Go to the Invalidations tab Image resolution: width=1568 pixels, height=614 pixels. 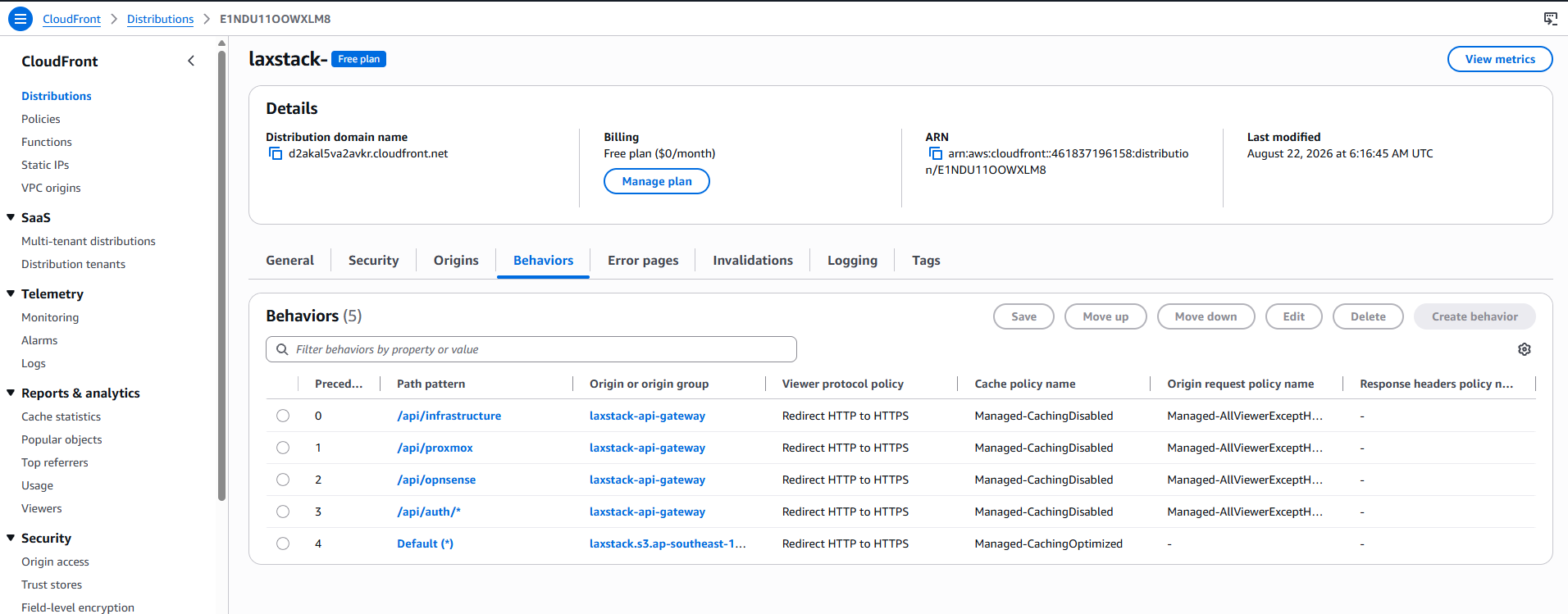click(x=753, y=260)
